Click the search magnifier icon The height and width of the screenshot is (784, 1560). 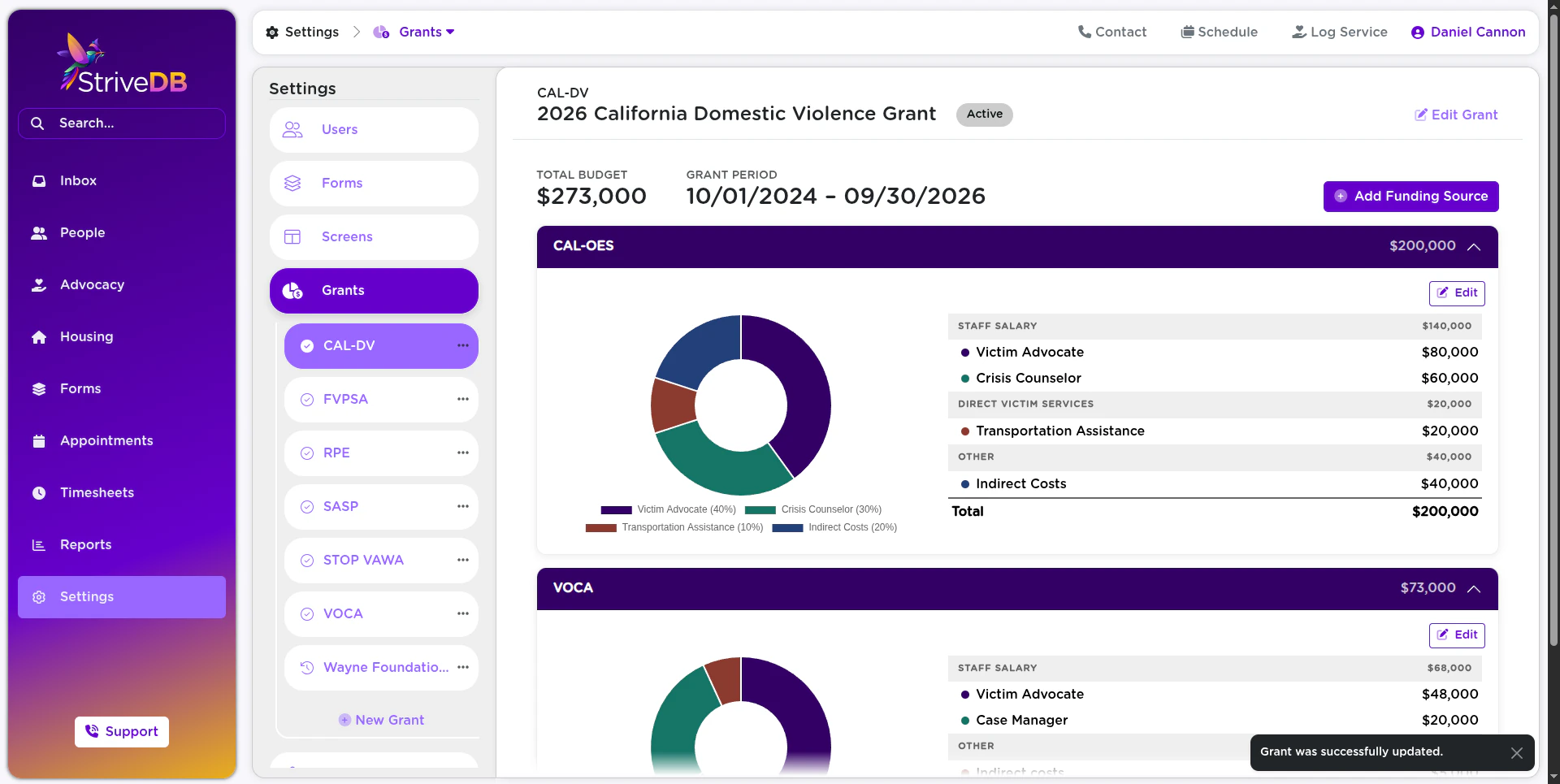pyautogui.click(x=37, y=123)
